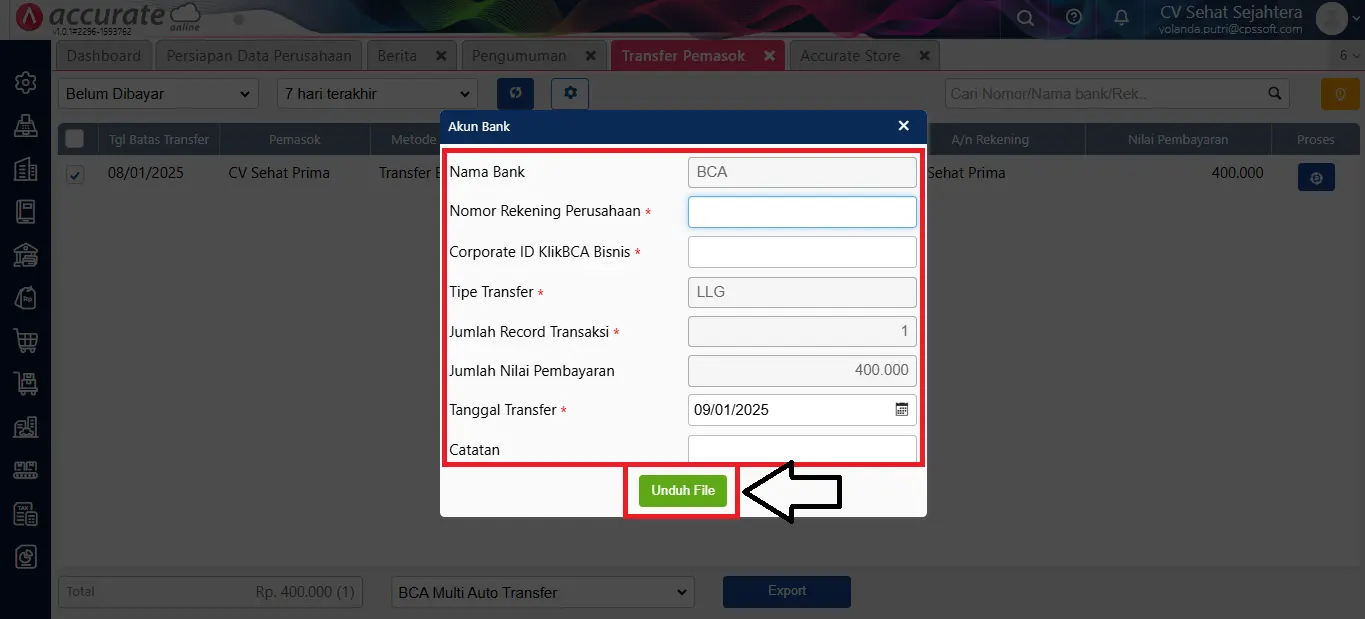This screenshot has width=1365, height=619.
Task: Open the bank module in sidebar
Action: pyautogui.click(x=25, y=255)
